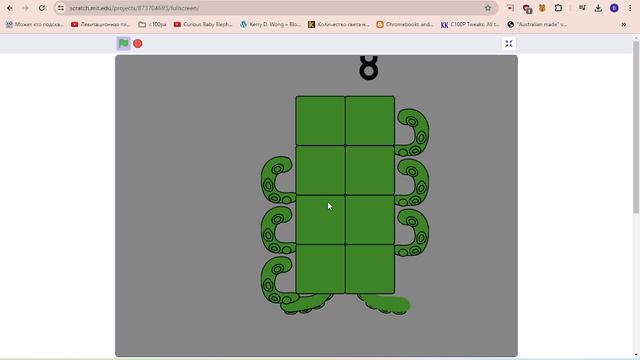The height and width of the screenshot is (360, 640).
Task: Exit fullscreen mode via the shrink icon
Action: [509, 44]
